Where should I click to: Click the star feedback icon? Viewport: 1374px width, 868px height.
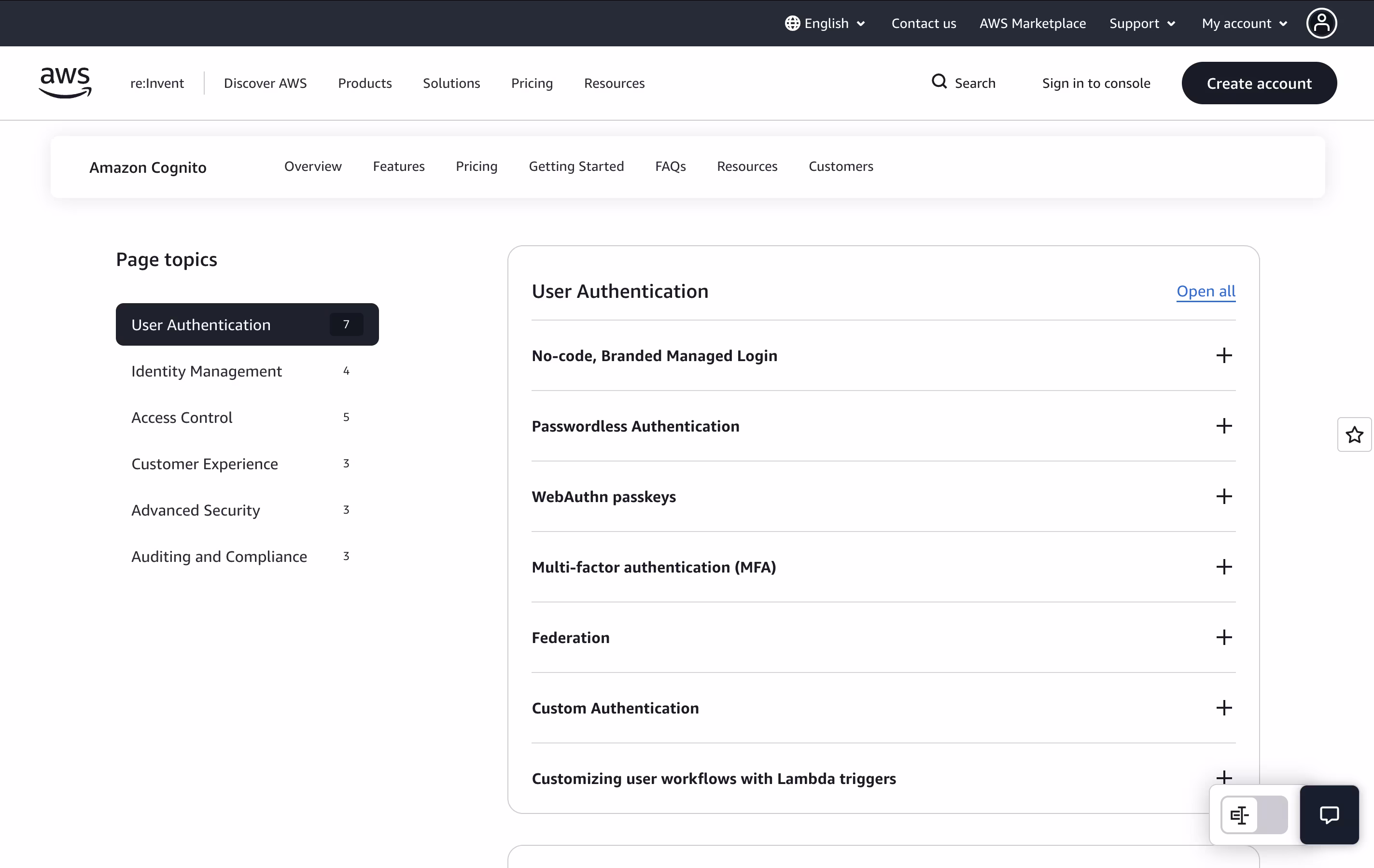(1354, 435)
